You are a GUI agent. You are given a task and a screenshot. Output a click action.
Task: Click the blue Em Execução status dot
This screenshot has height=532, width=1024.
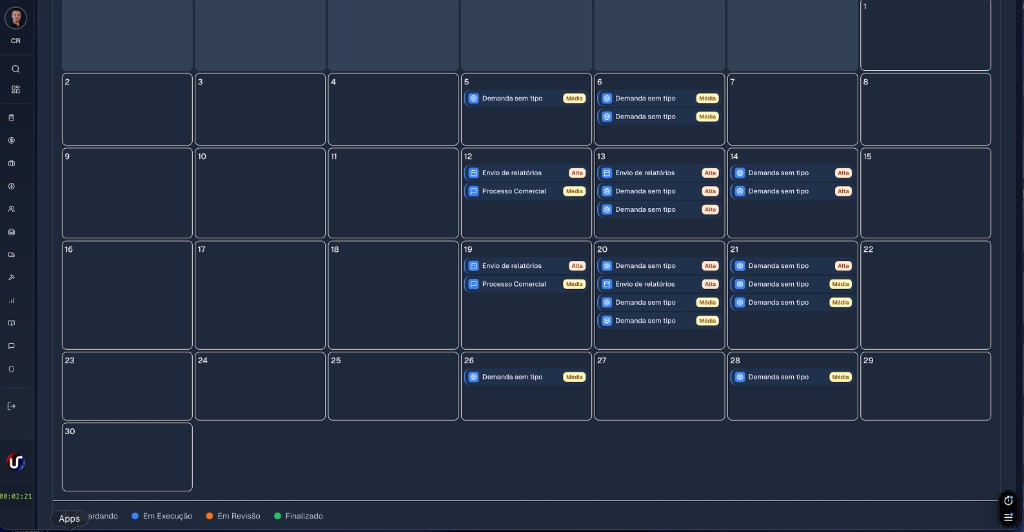(135, 516)
